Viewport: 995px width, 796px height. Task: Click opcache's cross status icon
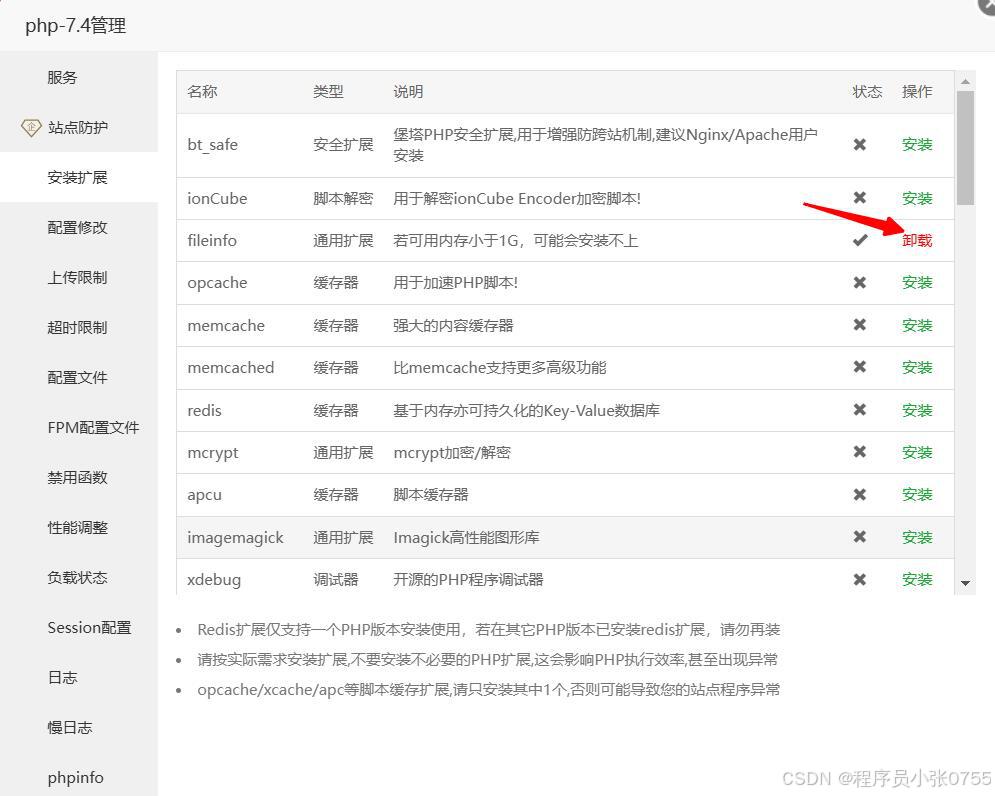tap(860, 282)
